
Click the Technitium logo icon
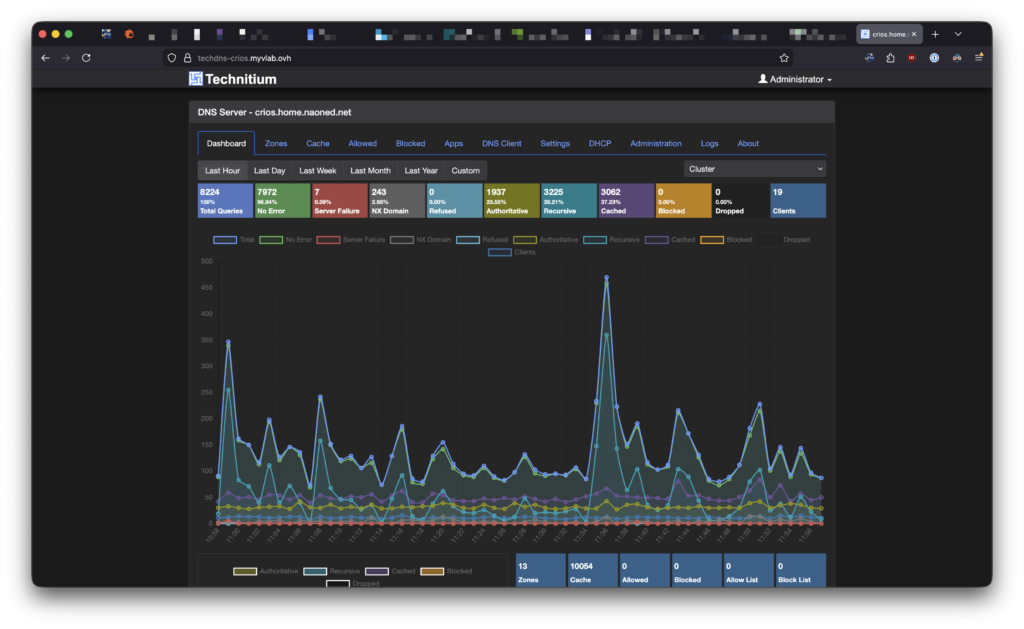(196, 79)
